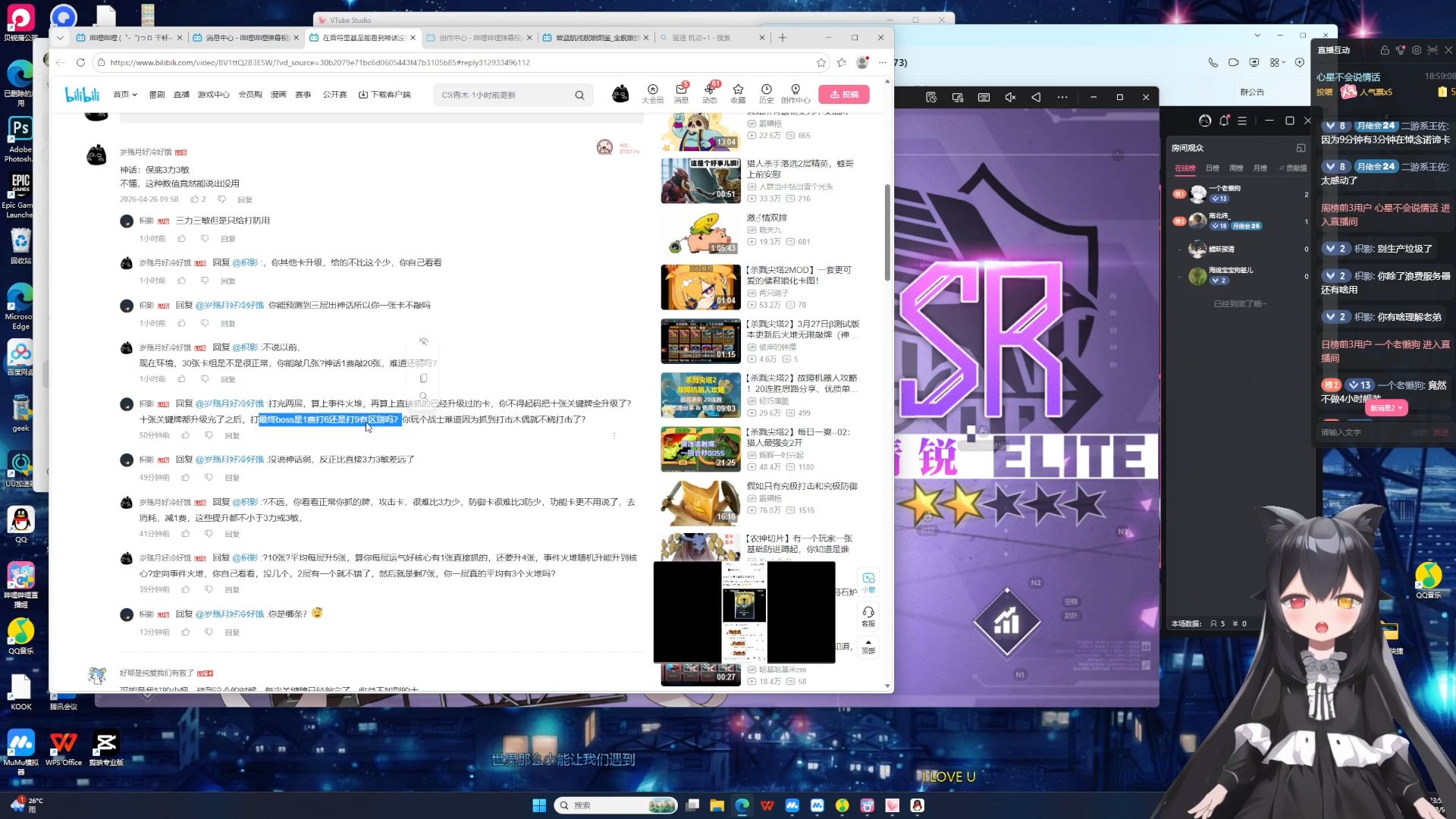The image size is (1456, 819).
Task: Switch to the 日榜 tab
Action: click(1213, 168)
